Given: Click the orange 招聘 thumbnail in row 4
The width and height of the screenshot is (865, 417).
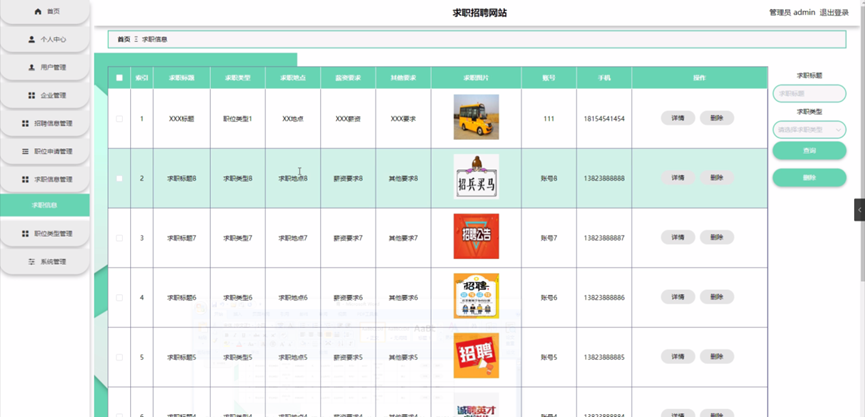Looking at the screenshot, I should point(476,296).
